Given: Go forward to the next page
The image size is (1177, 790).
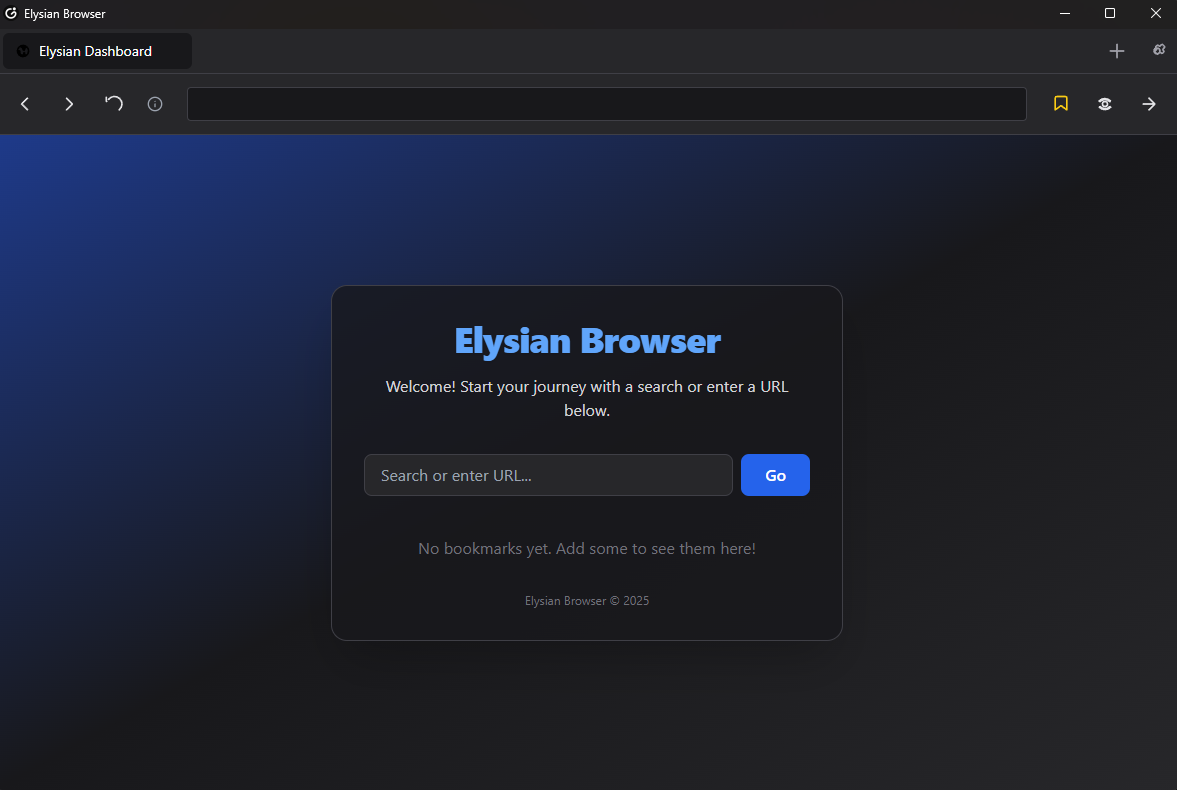Looking at the screenshot, I should [x=69, y=104].
